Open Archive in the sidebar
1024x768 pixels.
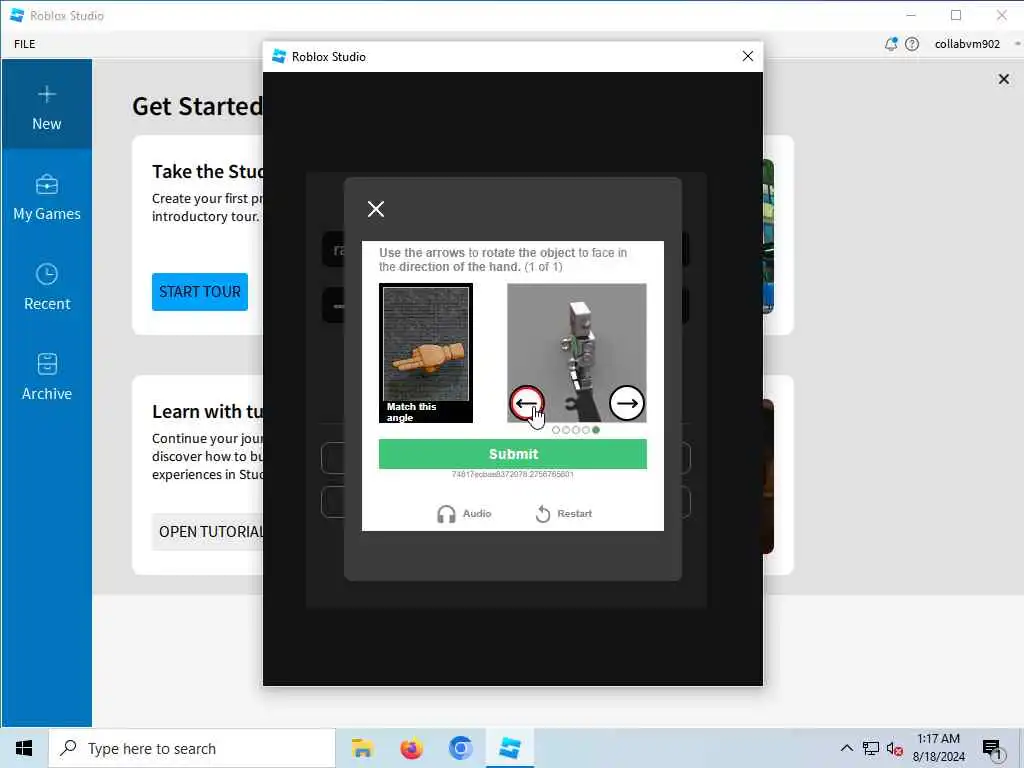click(x=46, y=377)
